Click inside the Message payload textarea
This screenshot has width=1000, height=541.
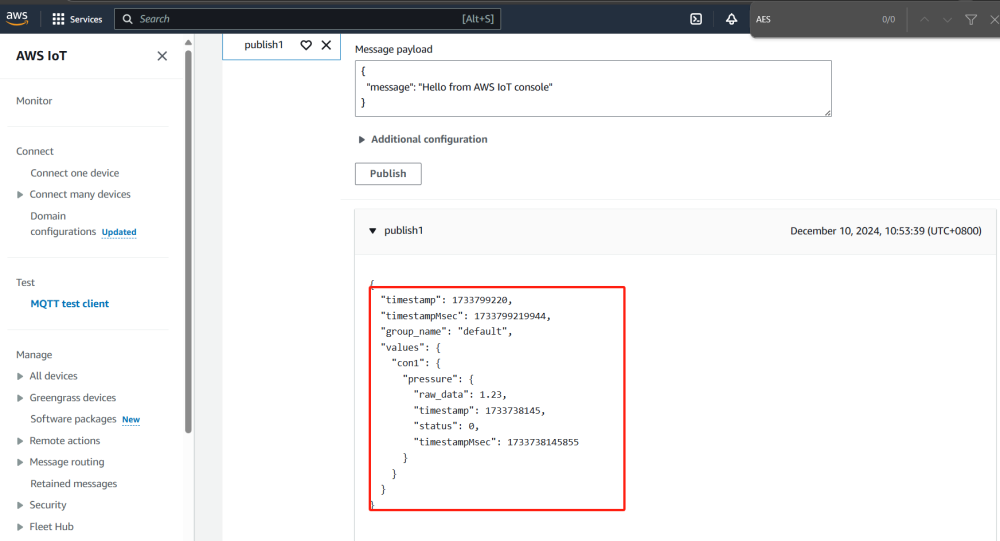tap(593, 89)
